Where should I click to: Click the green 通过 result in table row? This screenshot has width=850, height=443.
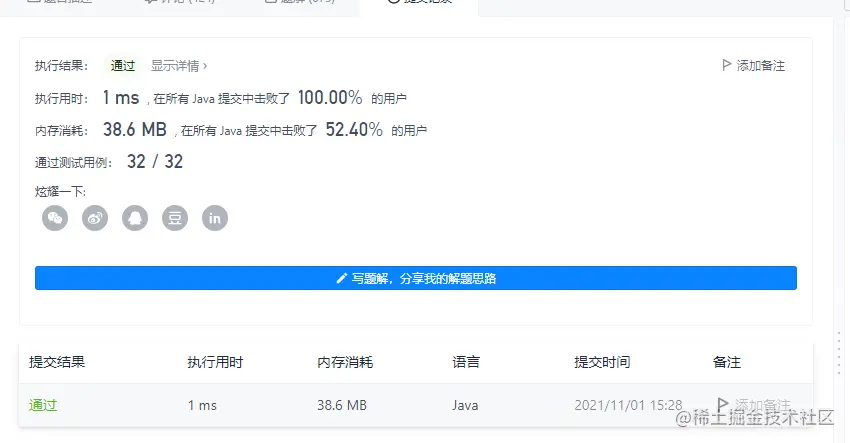[43, 405]
